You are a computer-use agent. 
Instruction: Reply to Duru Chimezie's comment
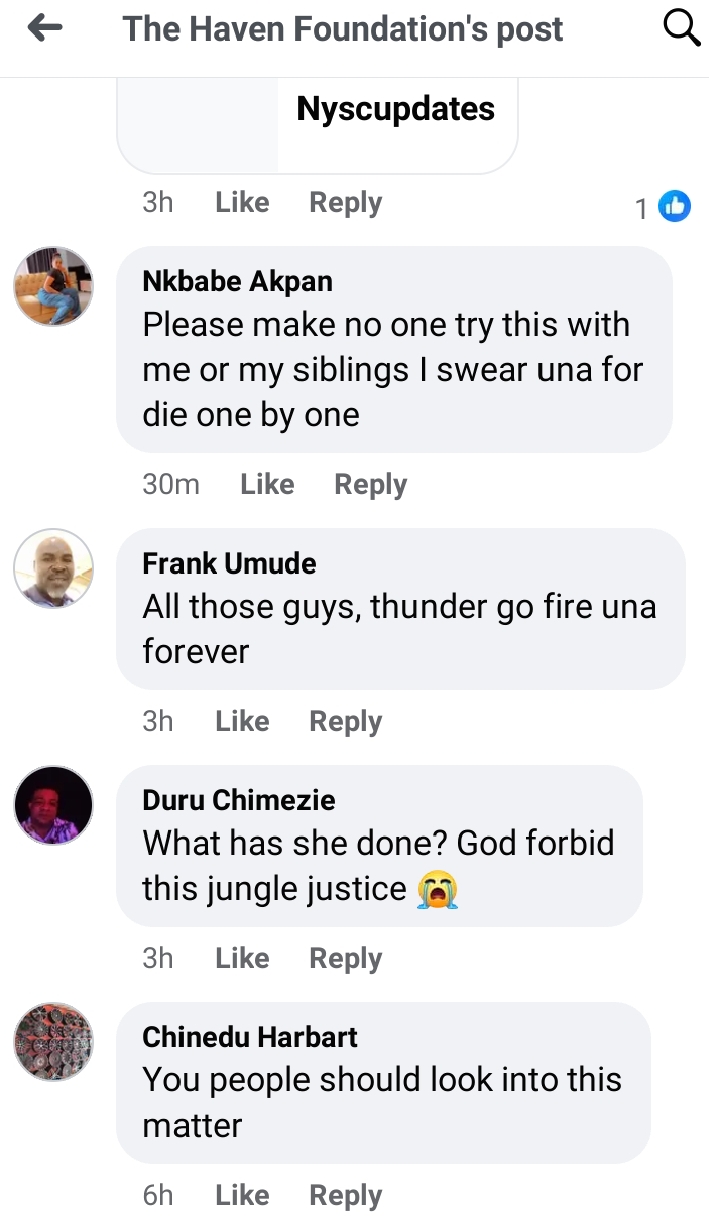click(x=345, y=959)
